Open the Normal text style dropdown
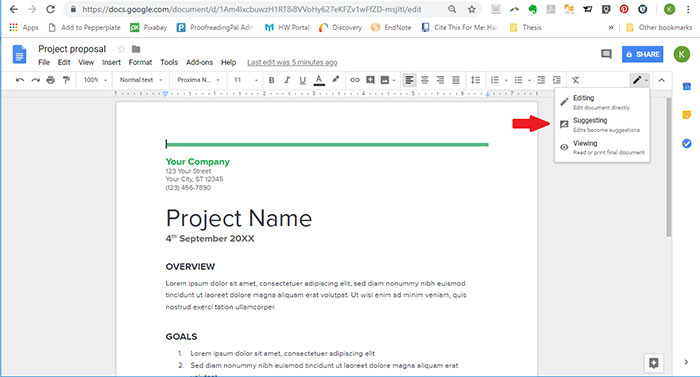The width and height of the screenshot is (700, 377). tap(141, 80)
